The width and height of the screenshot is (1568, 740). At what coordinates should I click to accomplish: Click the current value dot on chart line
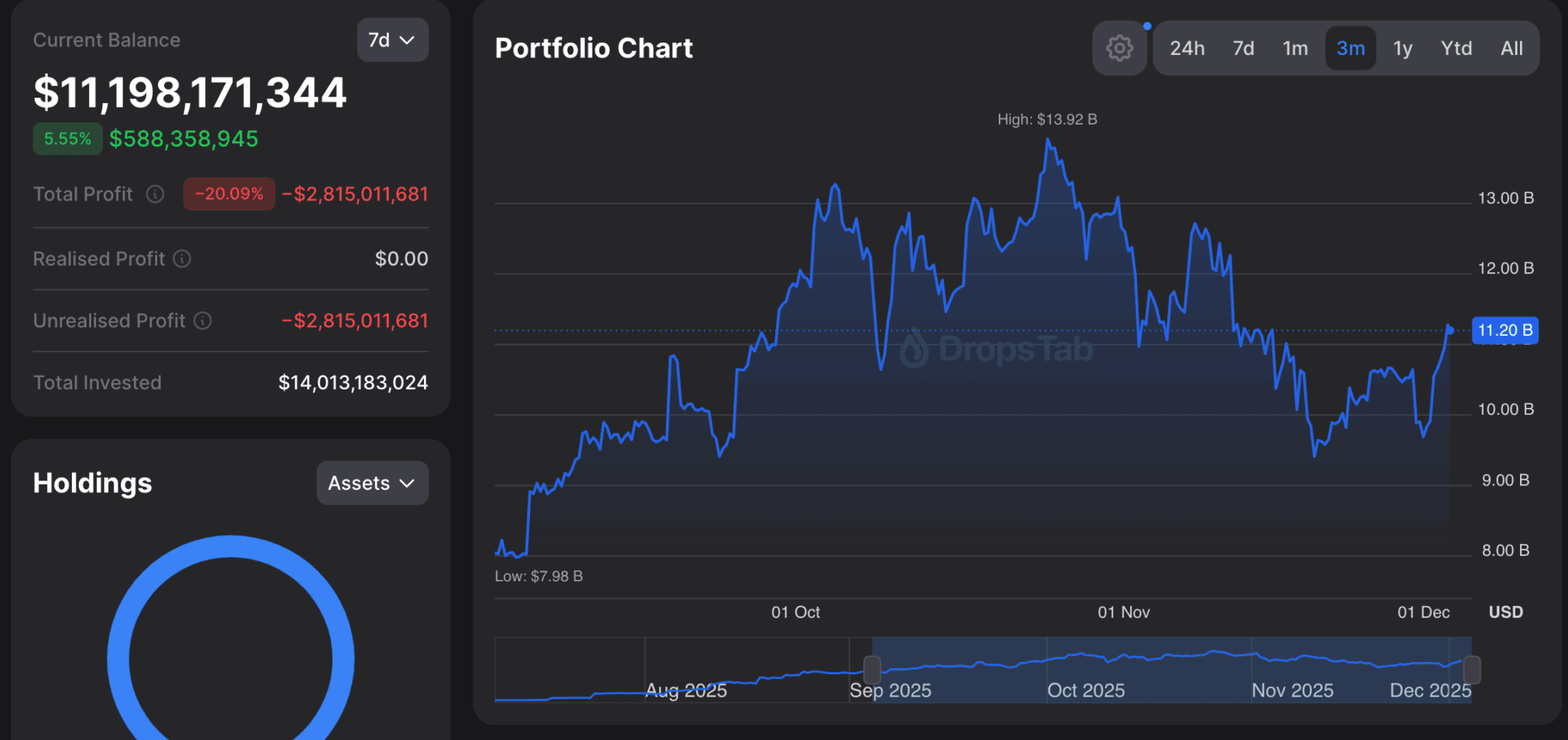point(1450,331)
